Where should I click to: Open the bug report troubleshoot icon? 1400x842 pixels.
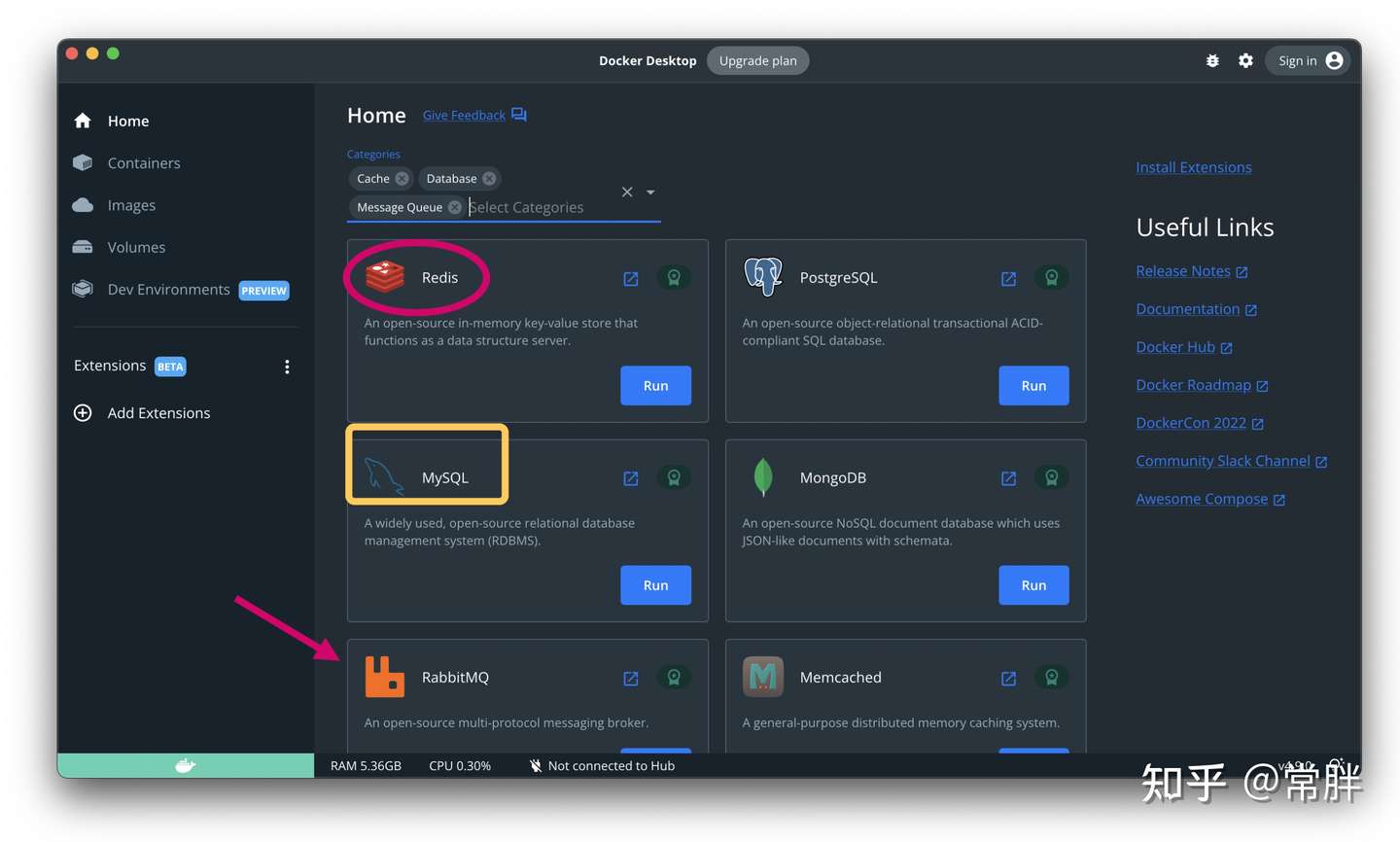click(x=1212, y=60)
